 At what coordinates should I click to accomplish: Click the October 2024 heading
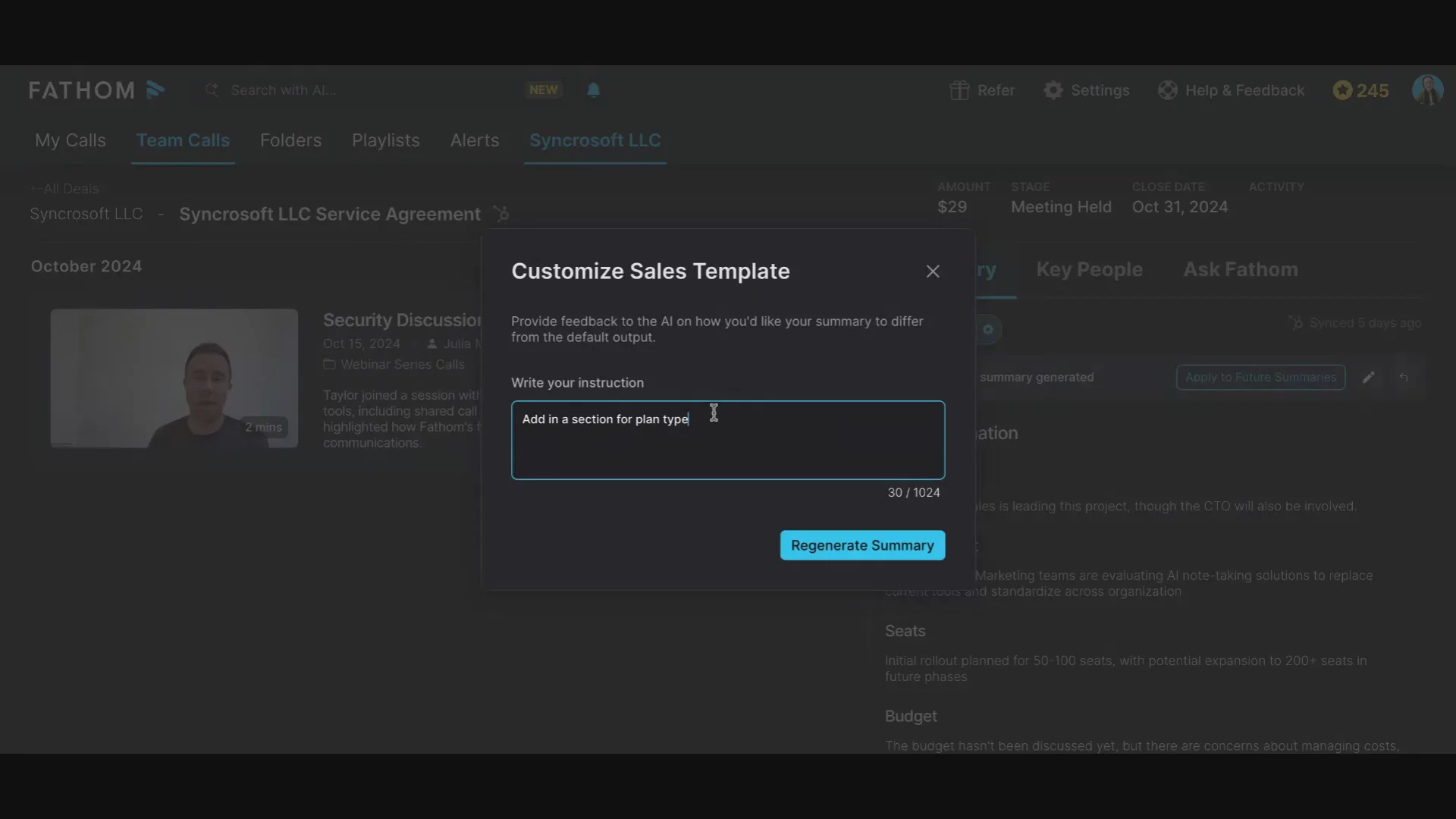tap(86, 266)
